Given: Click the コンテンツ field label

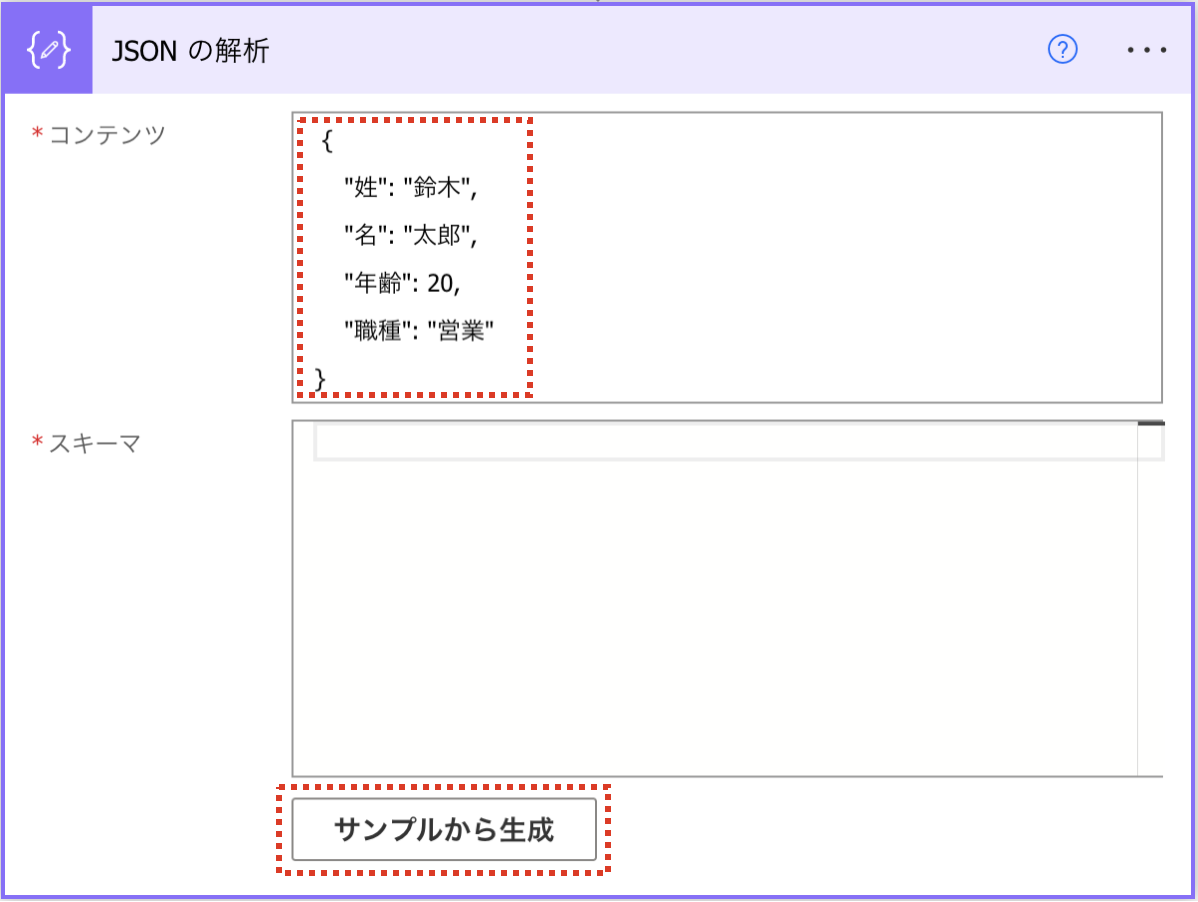Looking at the screenshot, I should 107,135.
